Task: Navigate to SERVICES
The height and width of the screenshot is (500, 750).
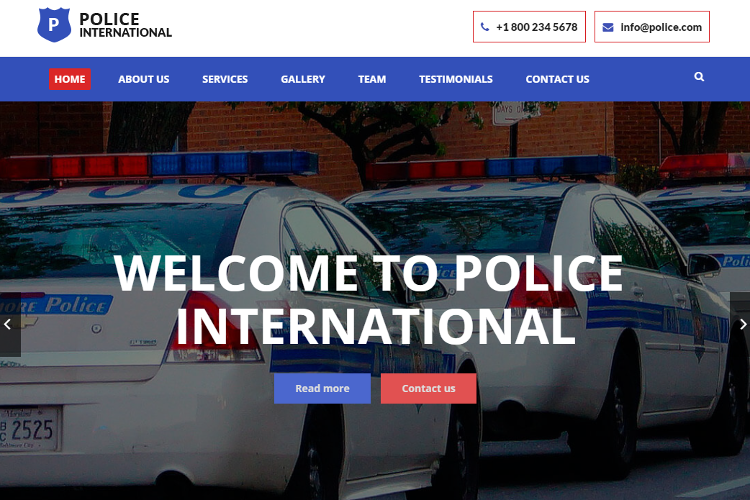Action: click(225, 79)
